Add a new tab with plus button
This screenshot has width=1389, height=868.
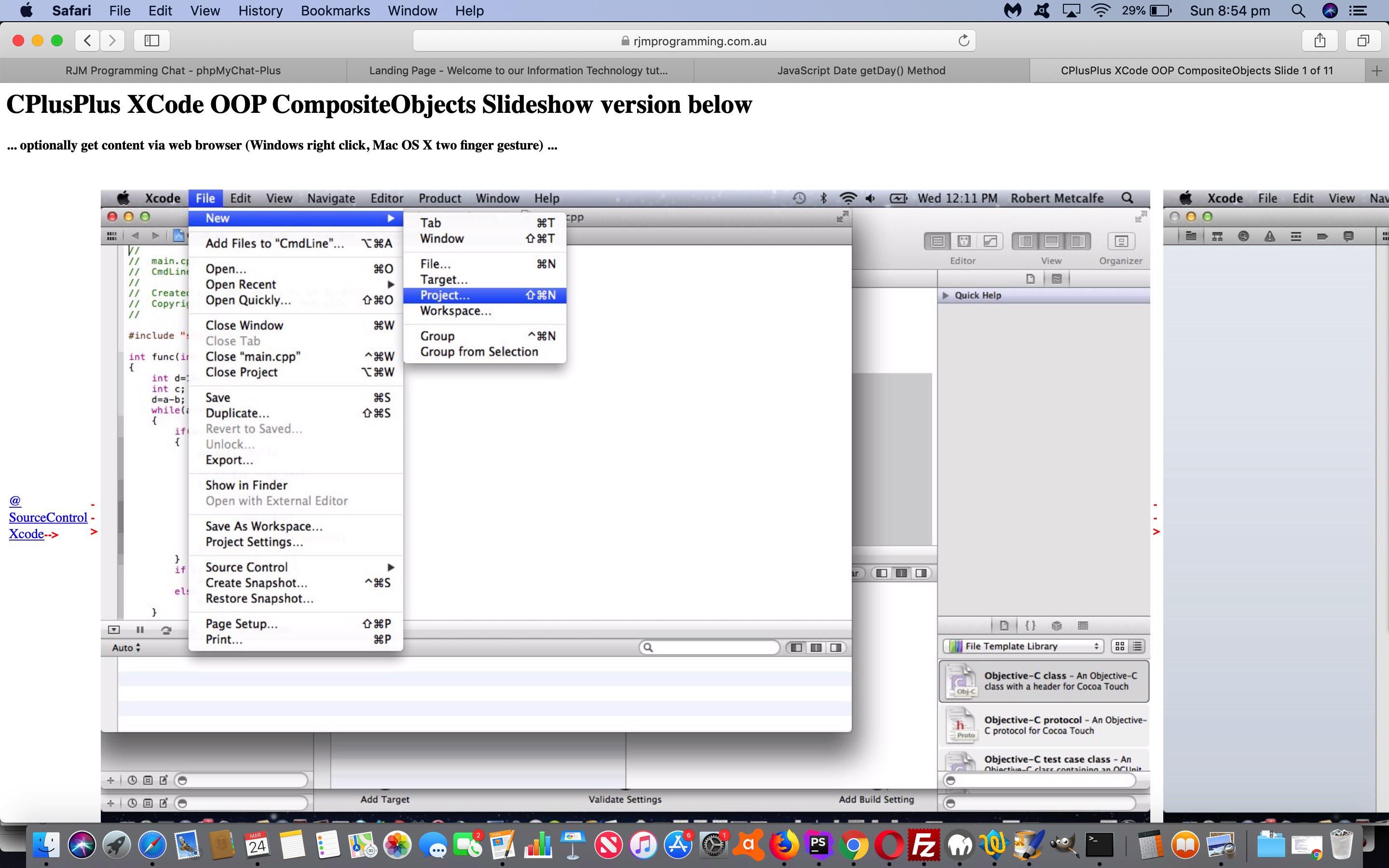pos(1376,70)
